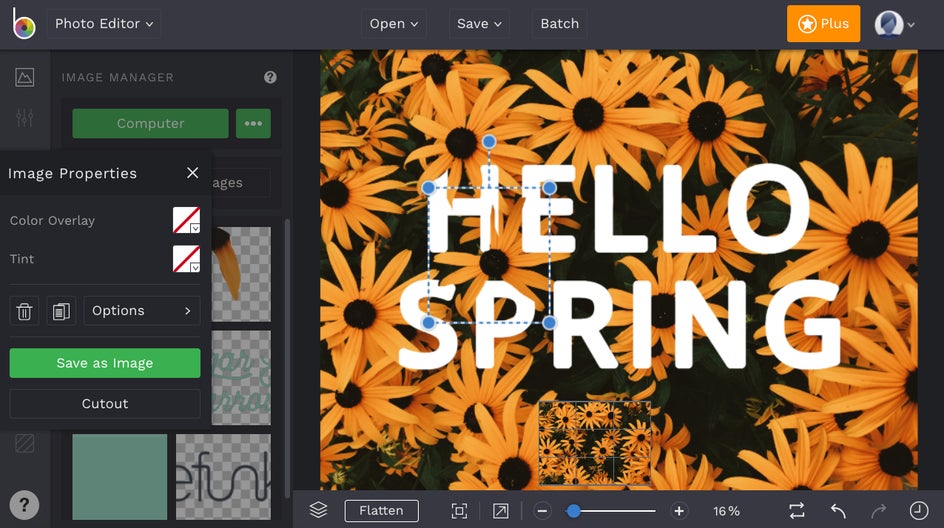The image size is (944, 528).
Task: Click the three-dot more sources button
Action: pyautogui.click(x=253, y=123)
